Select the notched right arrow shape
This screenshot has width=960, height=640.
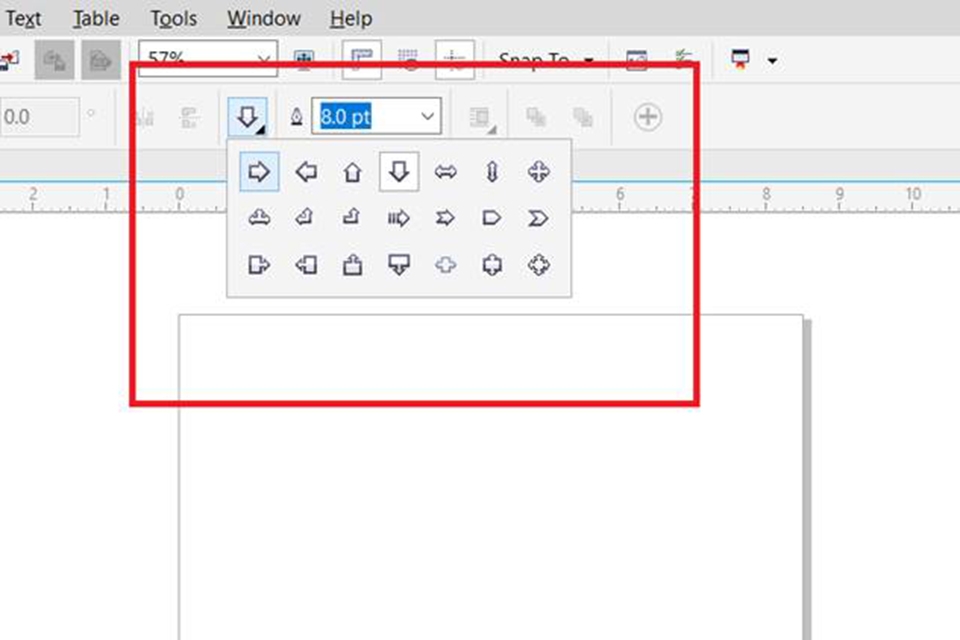(445, 217)
